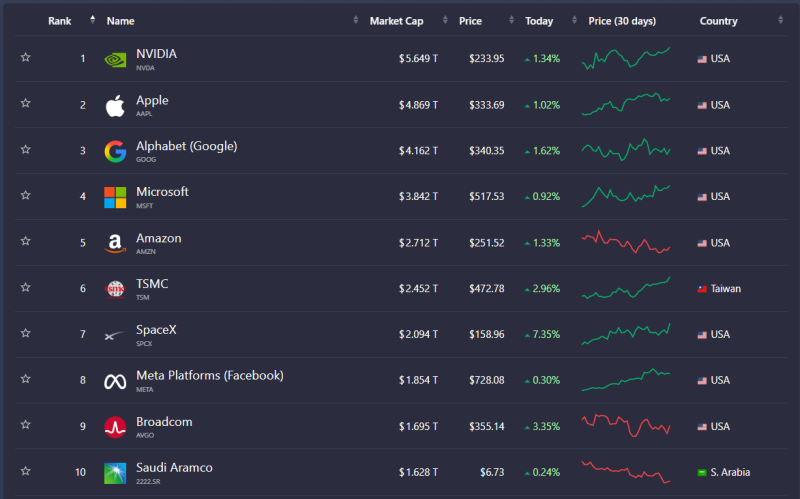Favorite Microsoft using its star
Screen dimensions: 800x499
pyautogui.click(x=26, y=195)
